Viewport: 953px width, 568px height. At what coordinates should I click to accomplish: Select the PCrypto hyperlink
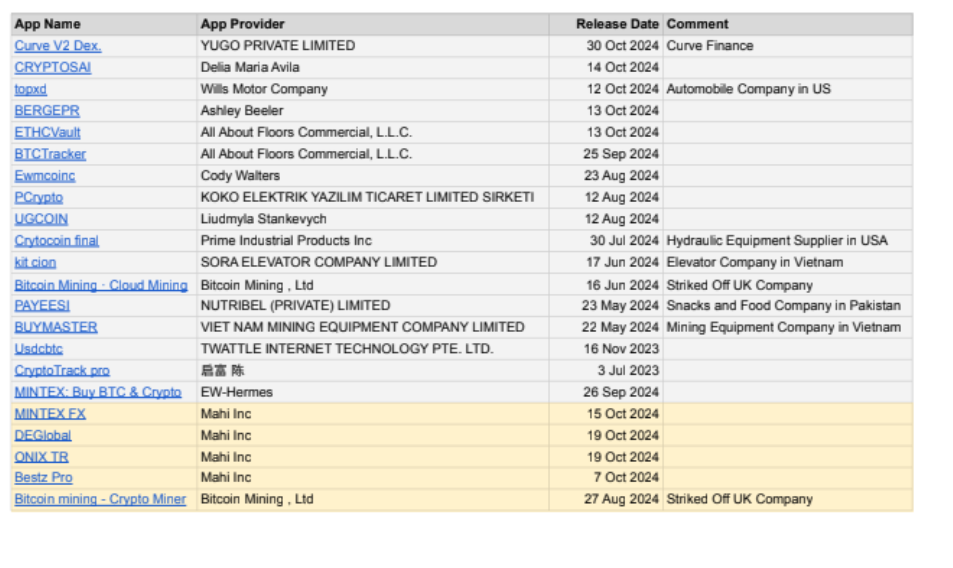38,198
